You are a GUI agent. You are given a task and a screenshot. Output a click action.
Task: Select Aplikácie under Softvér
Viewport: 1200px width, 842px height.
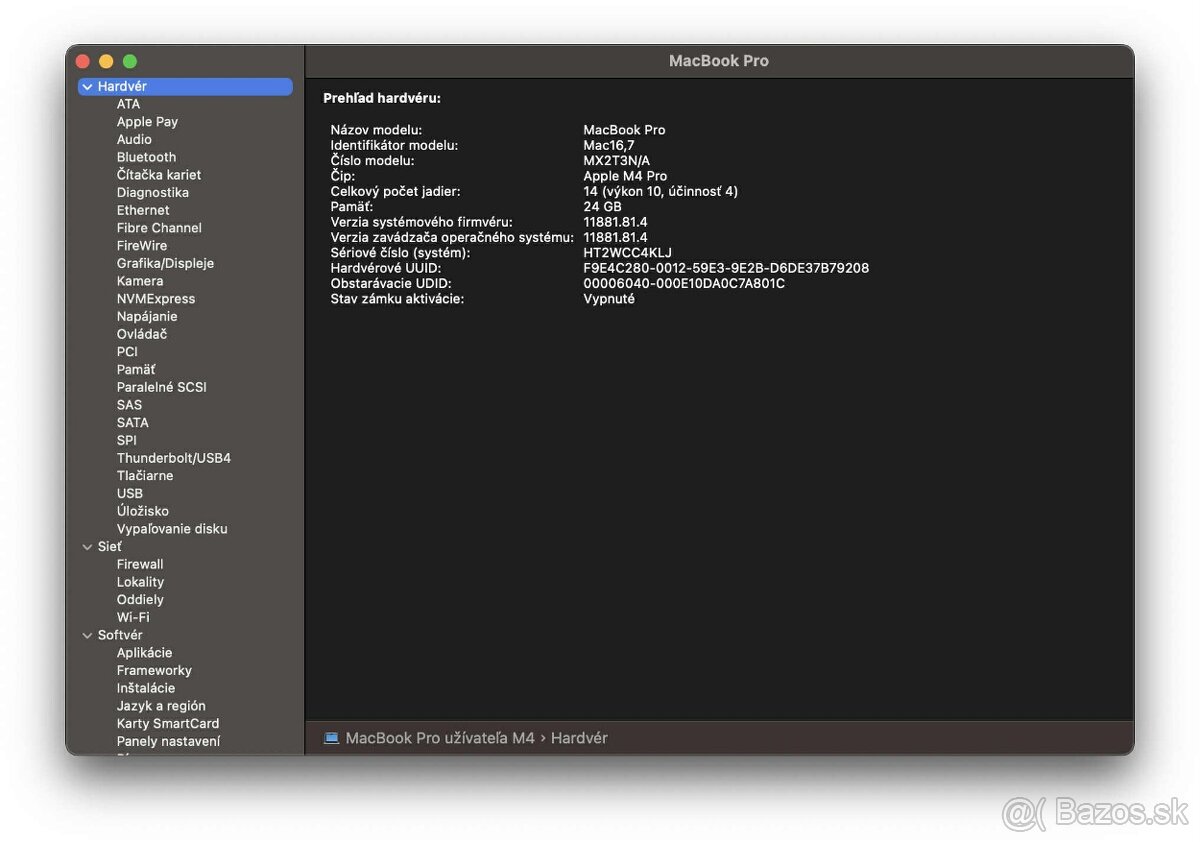tap(145, 652)
